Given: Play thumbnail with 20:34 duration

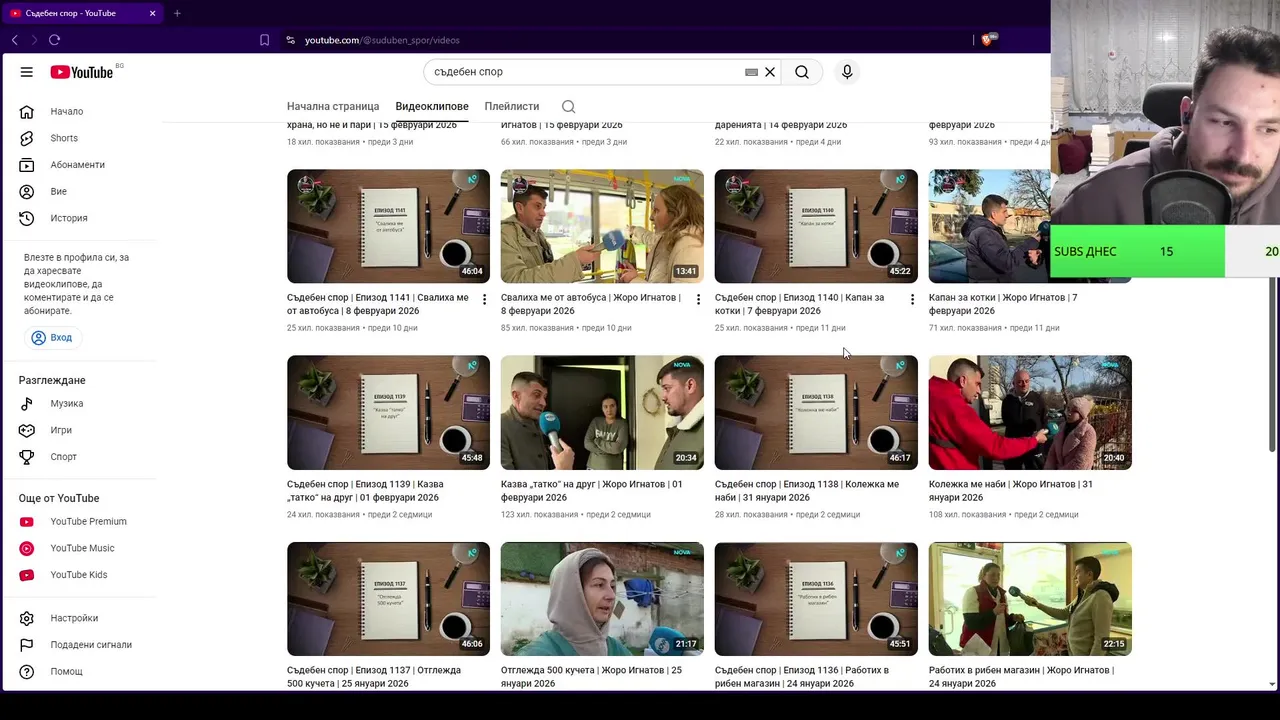Looking at the screenshot, I should click(602, 412).
